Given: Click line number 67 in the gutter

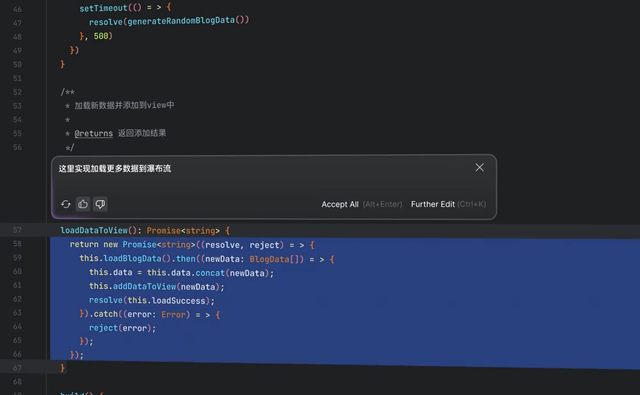Looking at the screenshot, I should click(17, 368).
